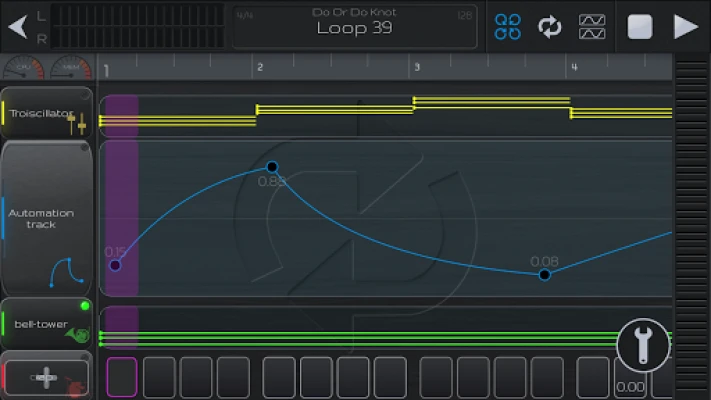The width and height of the screenshot is (711, 400).
Task: Select the Automation track header
Action: 47,219
